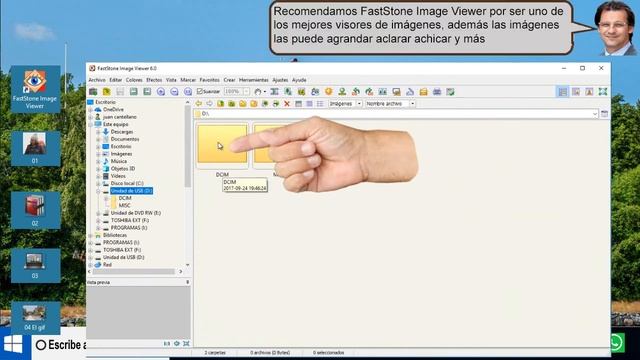Screen dimensions: 640x360
Task: Open the Archivo menu
Action: [97, 80]
